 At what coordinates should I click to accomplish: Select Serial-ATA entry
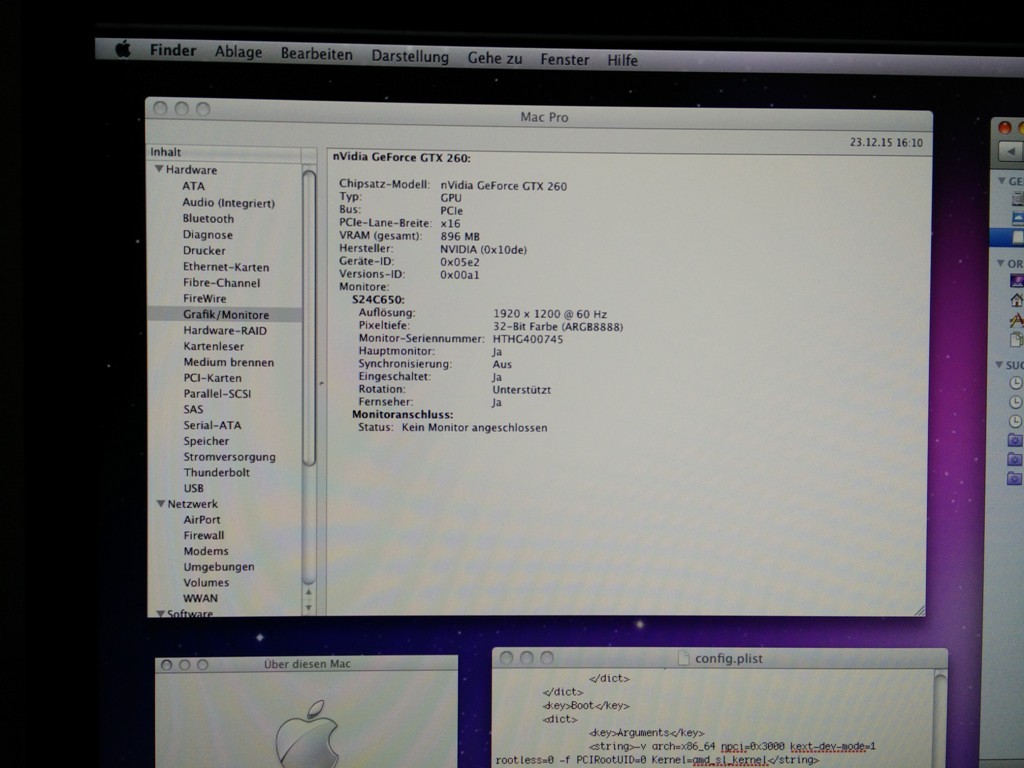(x=212, y=425)
